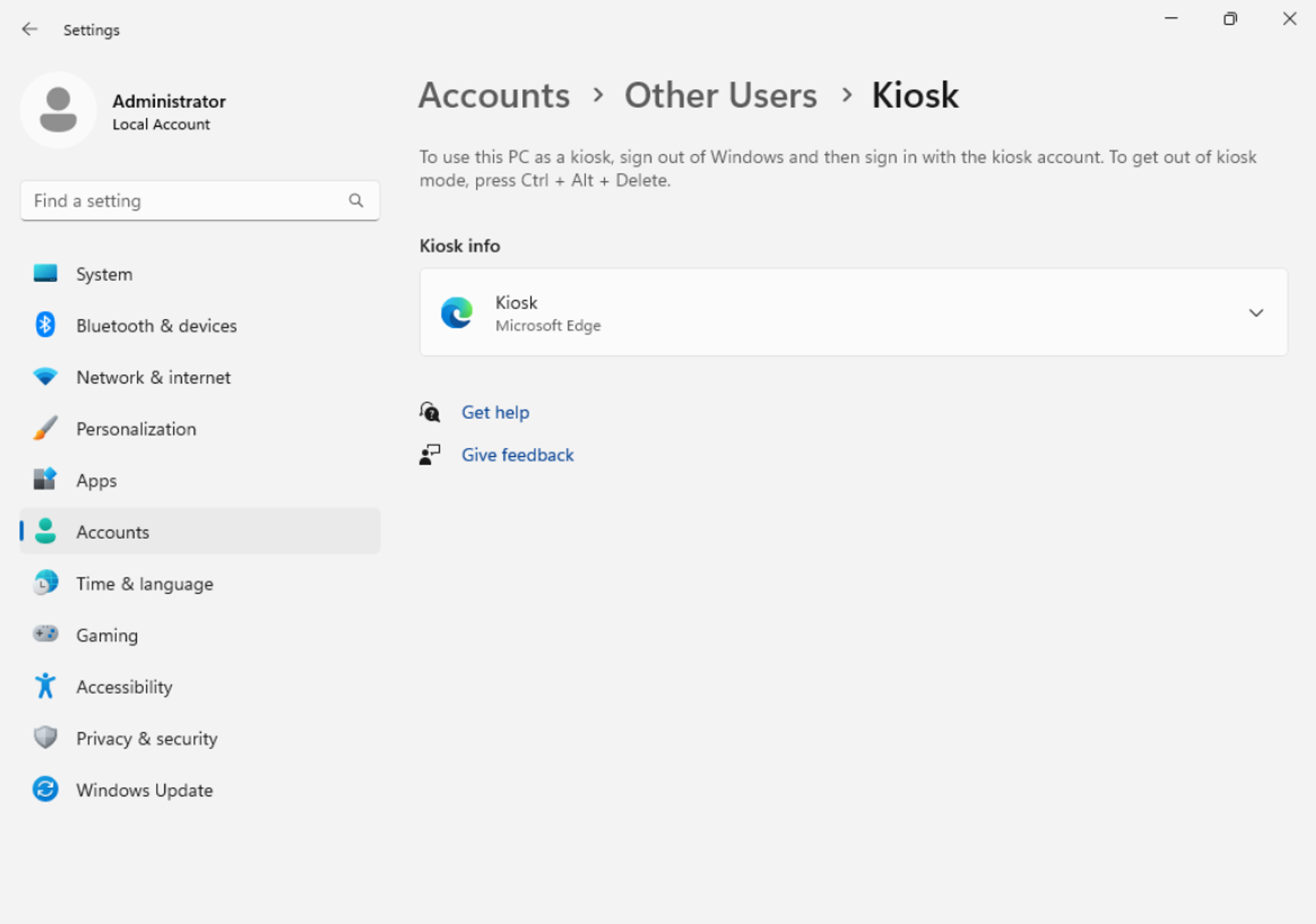Select Accounts in the sidebar
This screenshot has width=1316, height=924.
pyautogui.click(x=200, y=531)
